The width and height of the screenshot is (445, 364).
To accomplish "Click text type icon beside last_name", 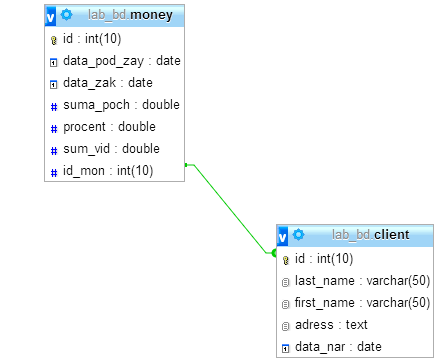I will 286,282.
